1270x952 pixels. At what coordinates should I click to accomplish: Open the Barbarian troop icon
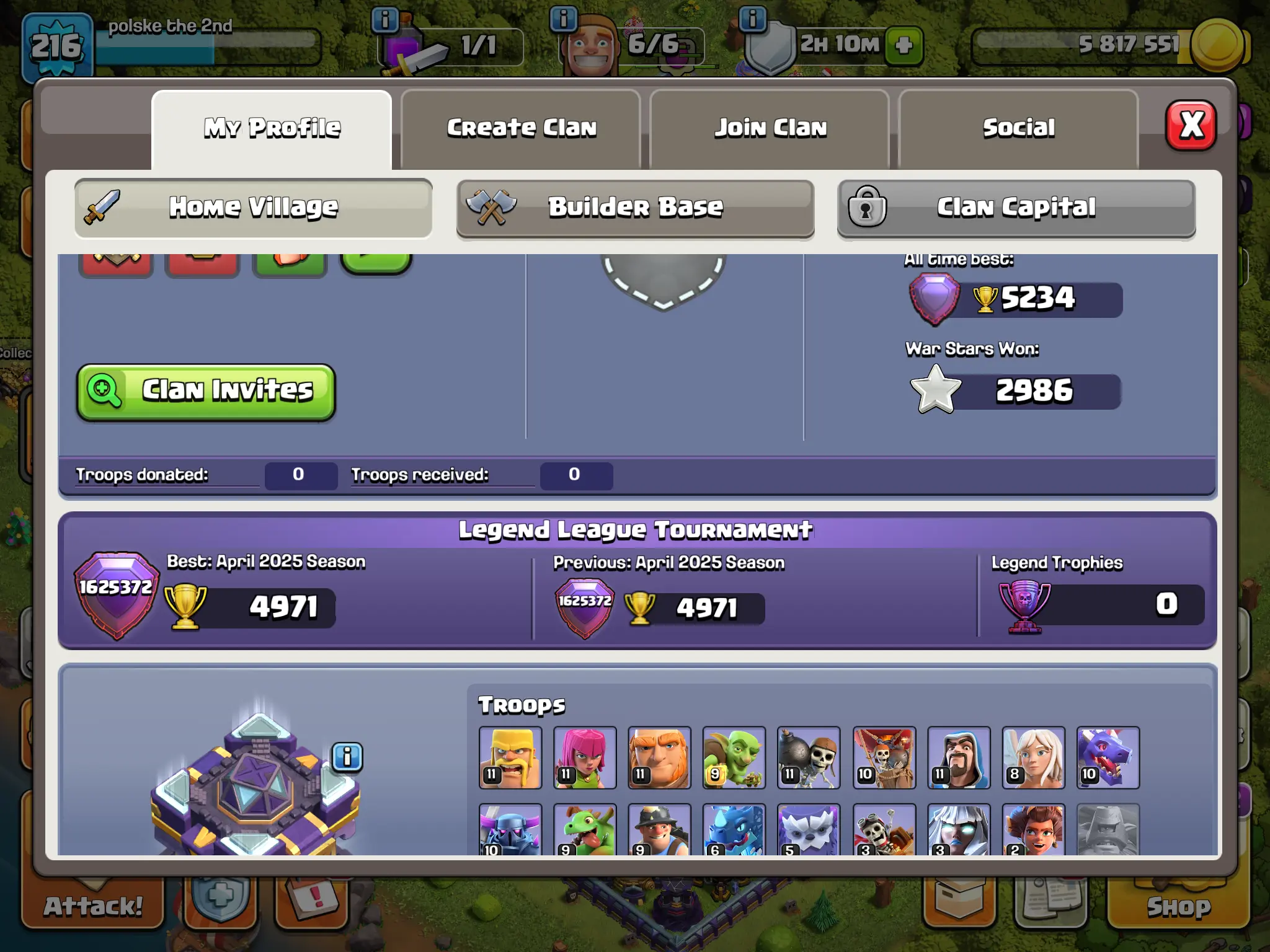[x=510, y=757]
